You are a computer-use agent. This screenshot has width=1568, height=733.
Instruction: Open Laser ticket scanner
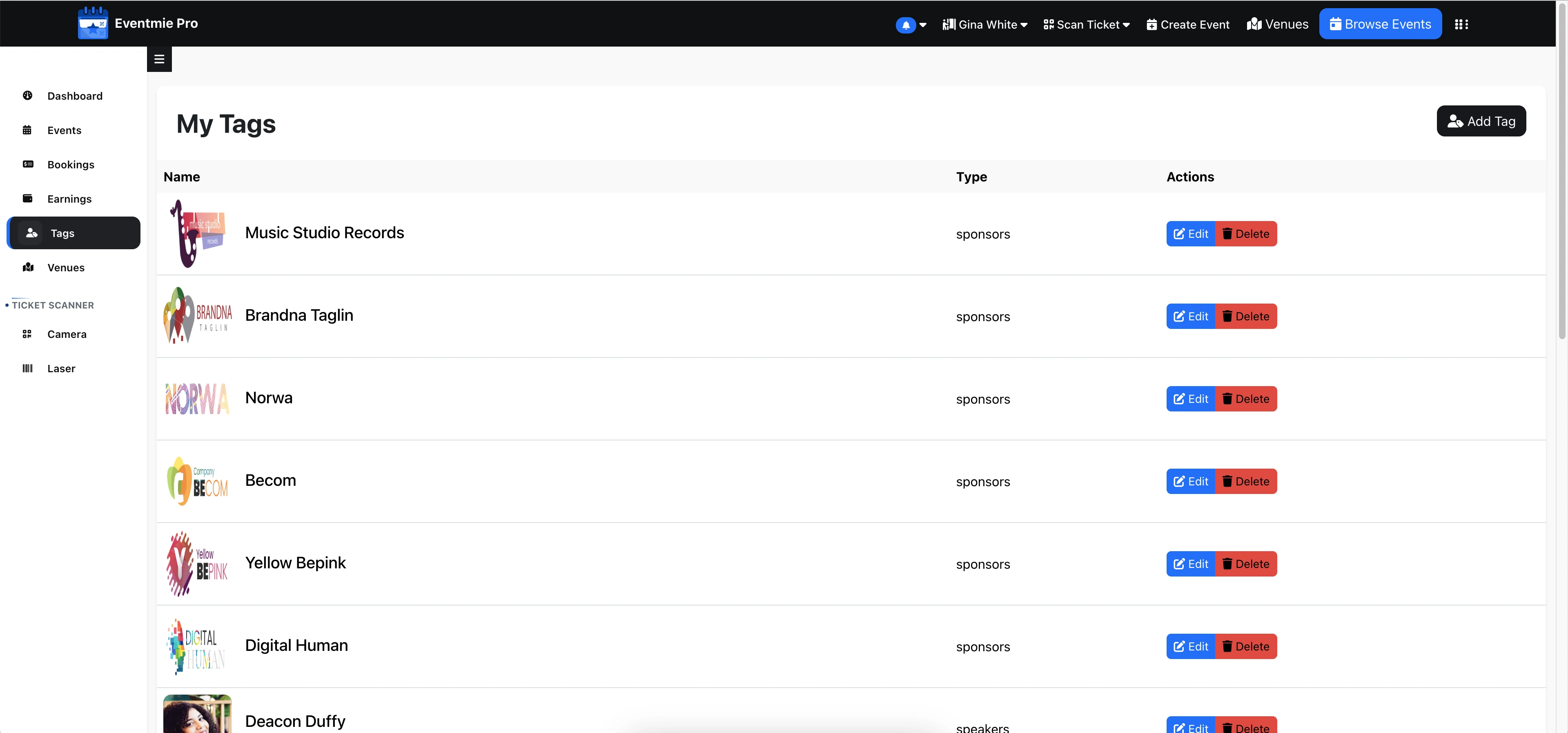click(73, 369)
